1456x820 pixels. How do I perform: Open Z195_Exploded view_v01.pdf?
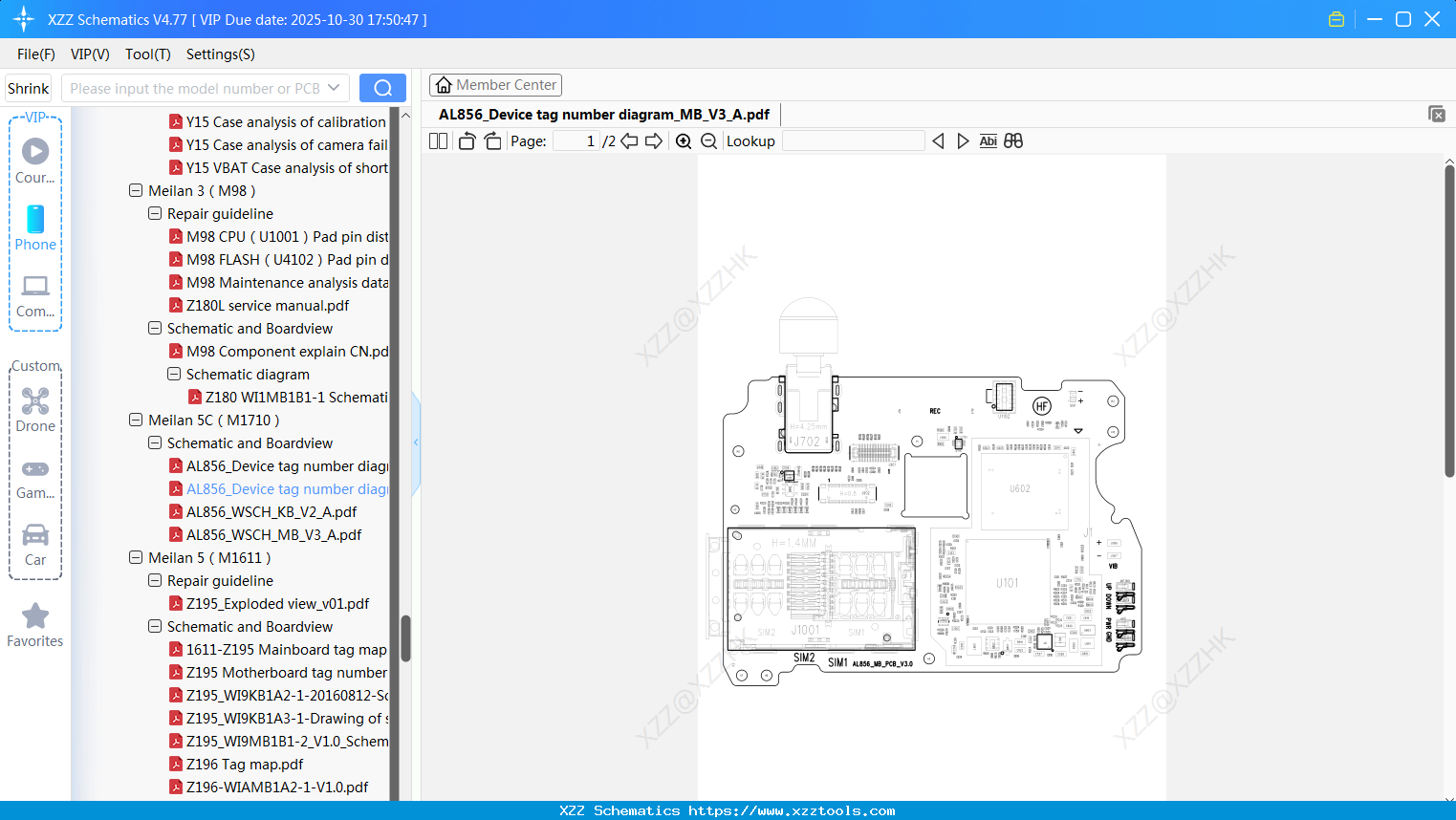tap(276, 603)
